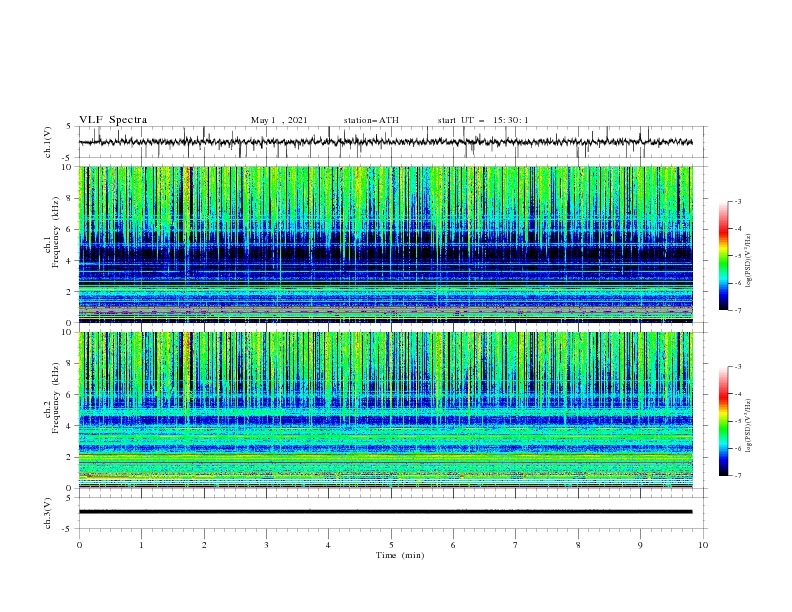Click the ch.2 PSD color bar
Viewport: 792px width, 612px height.
click(x=724, y=421)
